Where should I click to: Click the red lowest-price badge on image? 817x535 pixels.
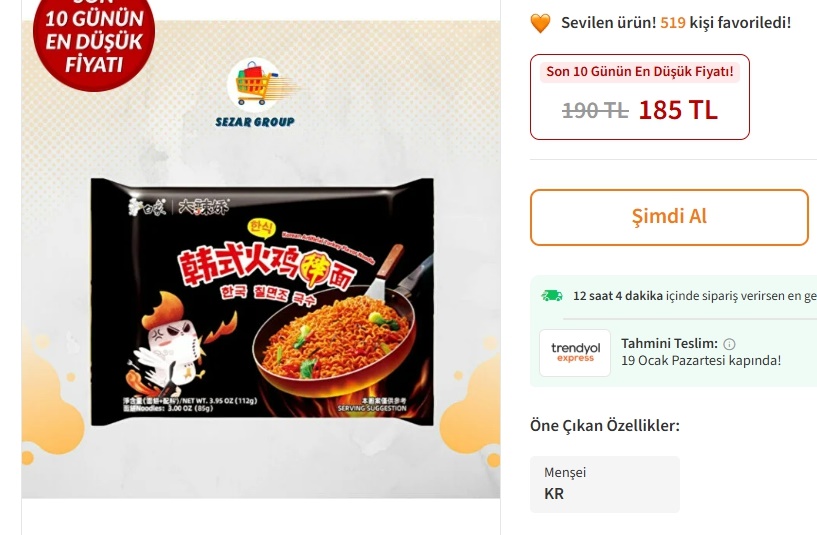(94, 42)
